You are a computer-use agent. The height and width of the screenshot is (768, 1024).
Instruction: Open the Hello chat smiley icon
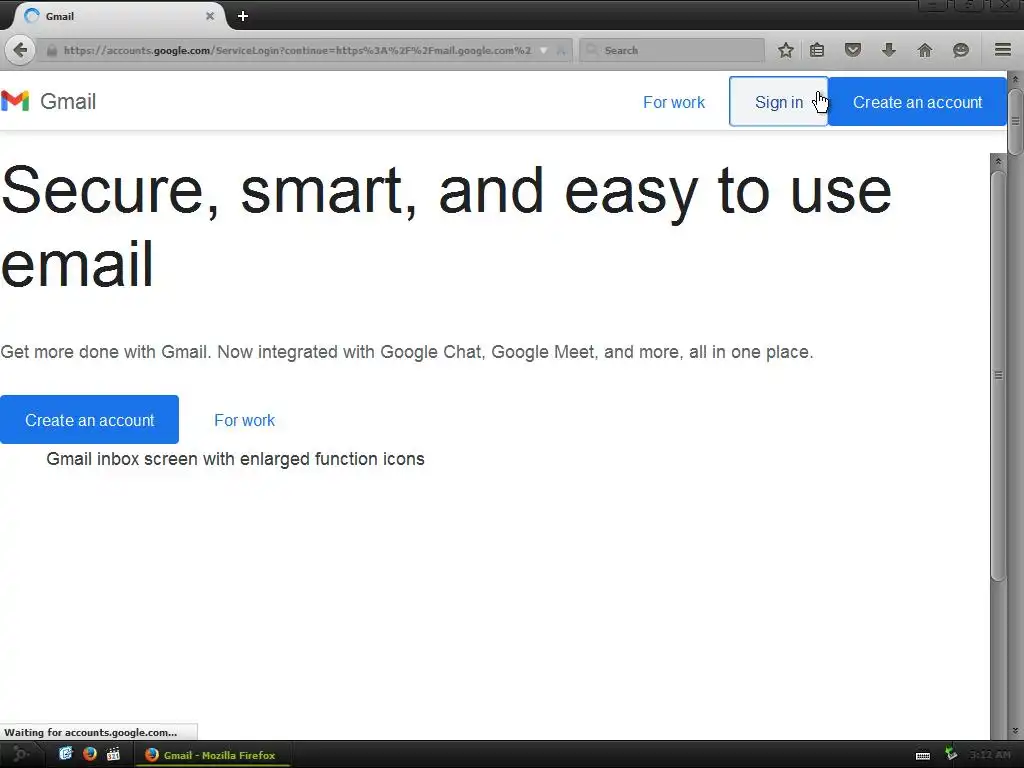[x=960, y=50]
